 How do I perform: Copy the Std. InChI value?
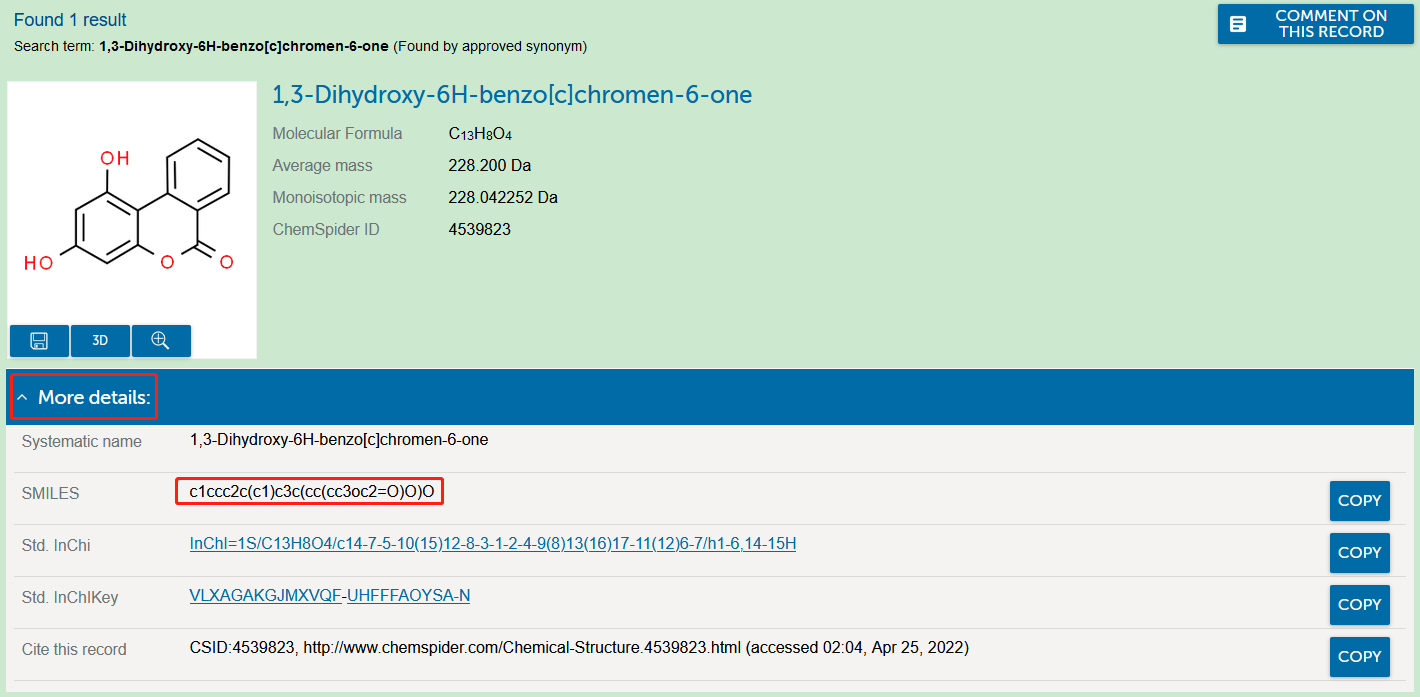click(1359, 553)
